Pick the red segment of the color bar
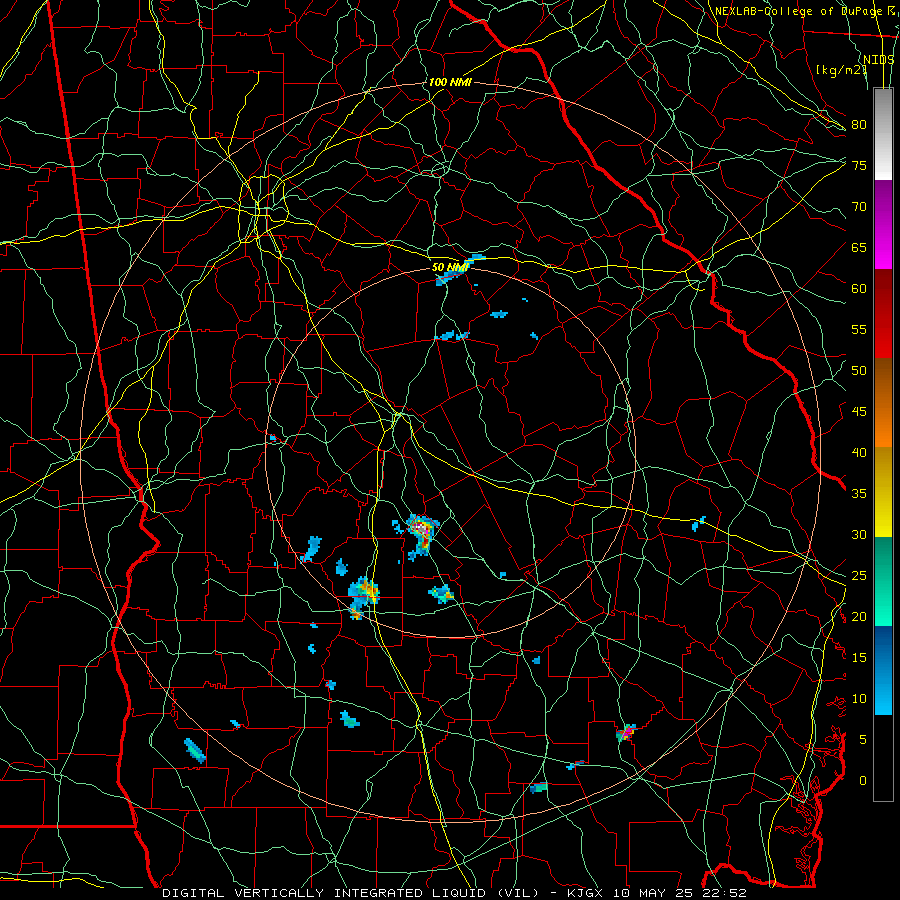This screenshot has width=900, height=900. pyautogui.click(x=883, y=314)
